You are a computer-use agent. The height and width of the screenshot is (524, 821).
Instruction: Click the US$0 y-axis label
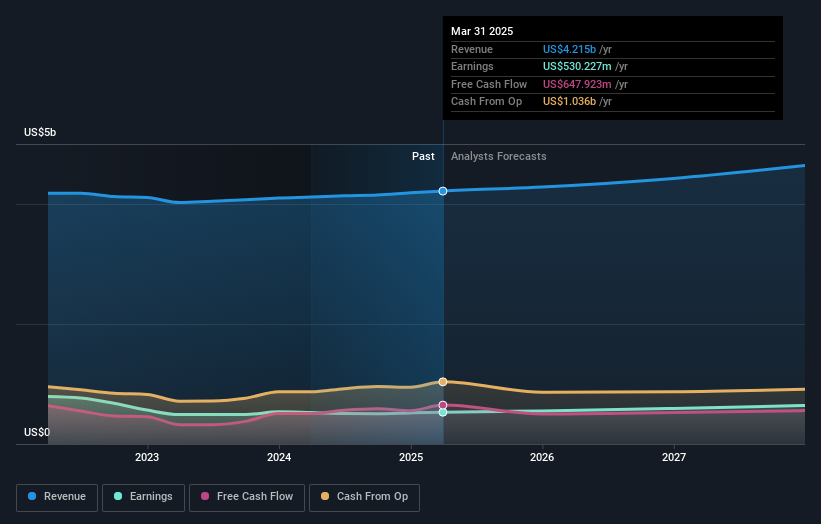coord(37,432)
